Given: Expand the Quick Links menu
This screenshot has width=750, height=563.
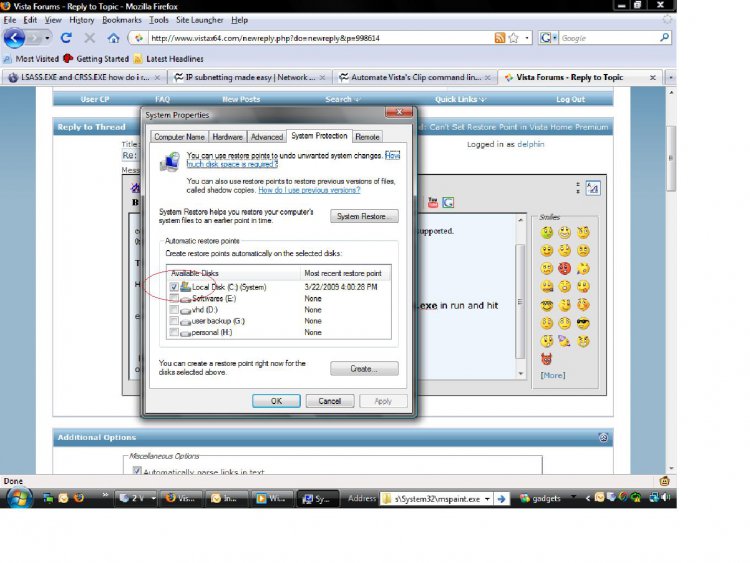Looking at the screenshot, I should coord(460,99).
